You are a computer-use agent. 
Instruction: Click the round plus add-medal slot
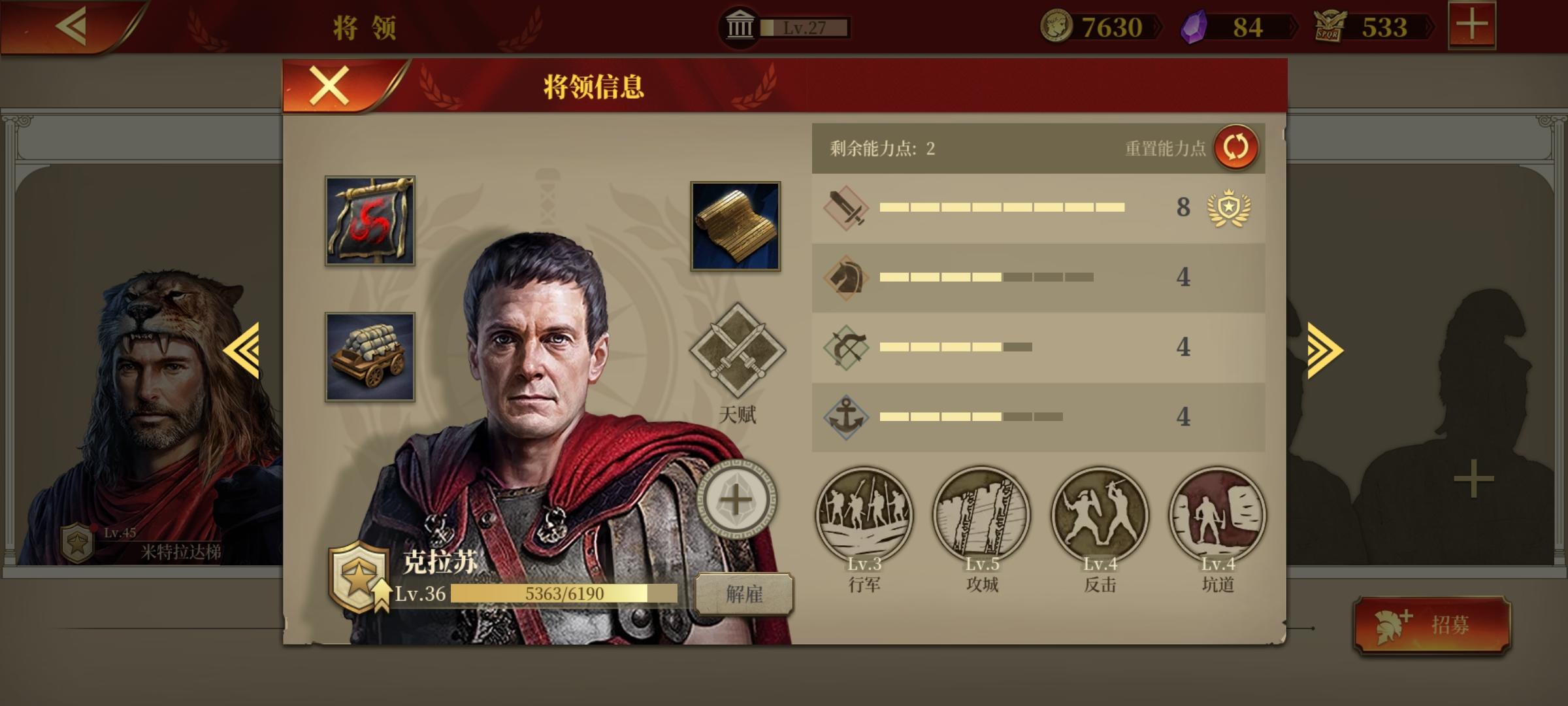[736, 501]
